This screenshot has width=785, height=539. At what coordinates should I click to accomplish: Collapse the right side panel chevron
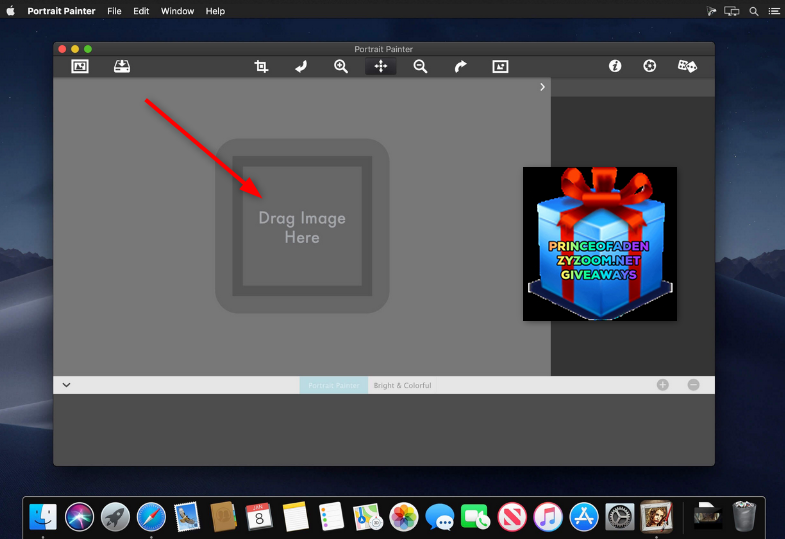(542, 87)
